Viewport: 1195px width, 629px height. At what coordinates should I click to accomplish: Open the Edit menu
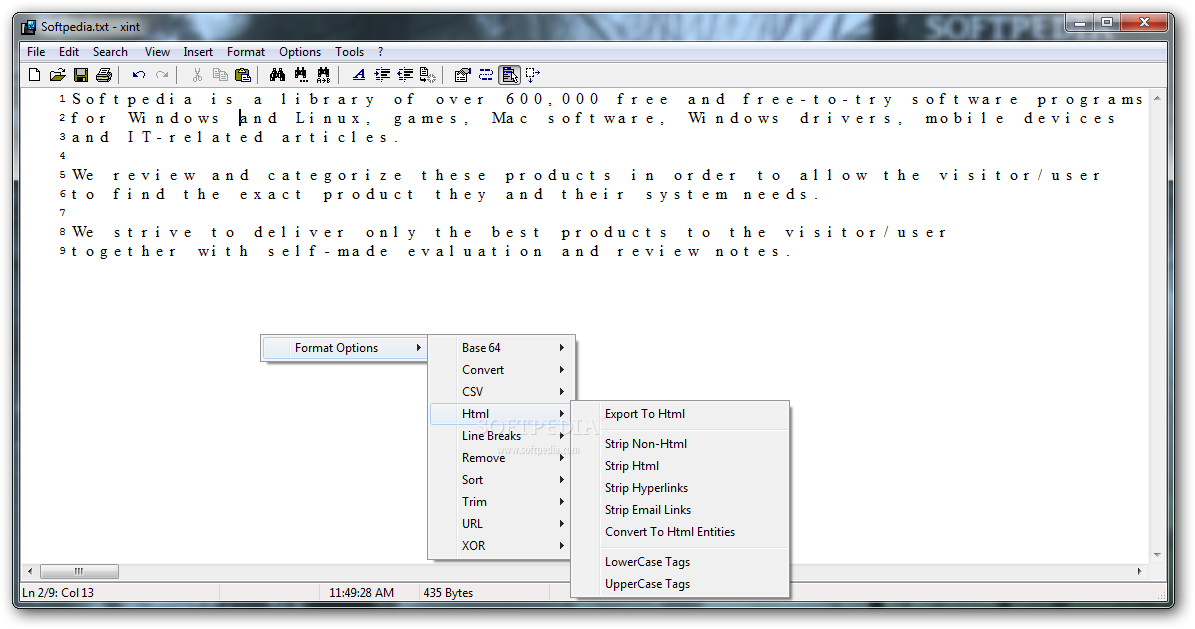tap(69, 52)
